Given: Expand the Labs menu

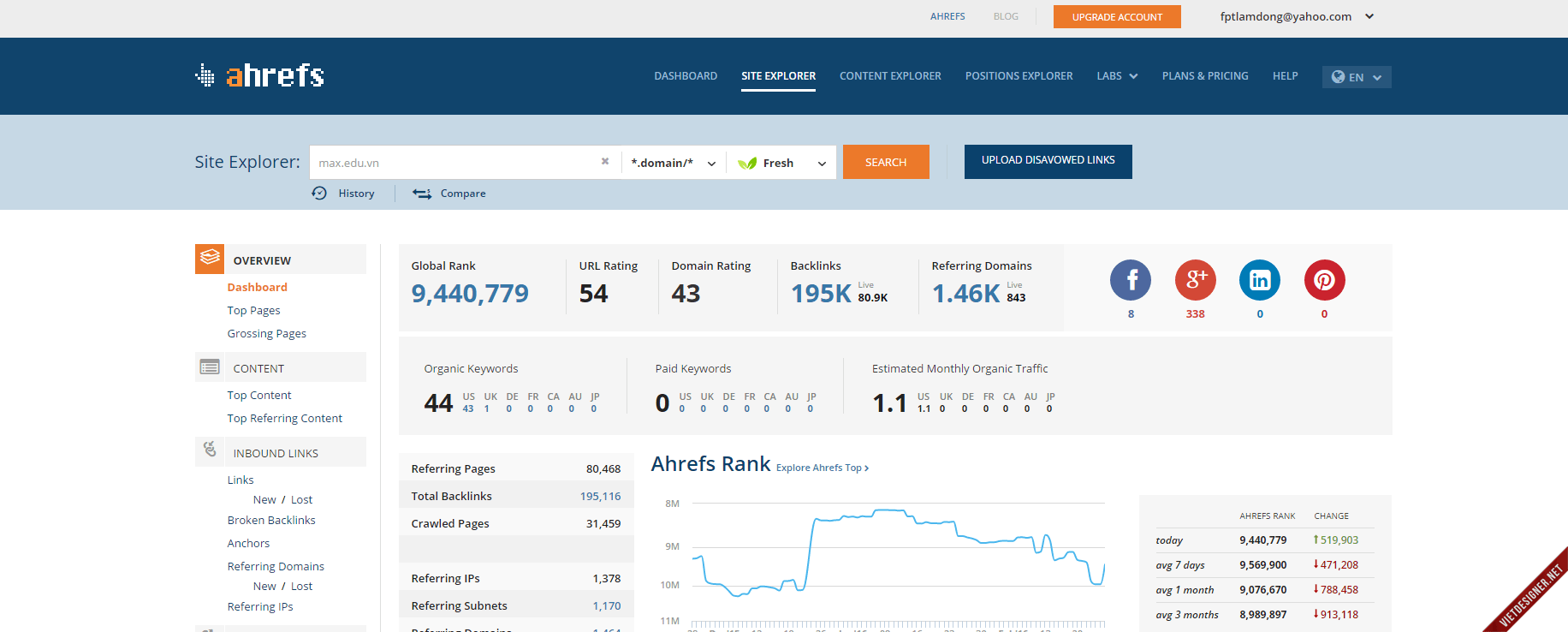Looking at the screenshot, I should (x=1117, y=76).
